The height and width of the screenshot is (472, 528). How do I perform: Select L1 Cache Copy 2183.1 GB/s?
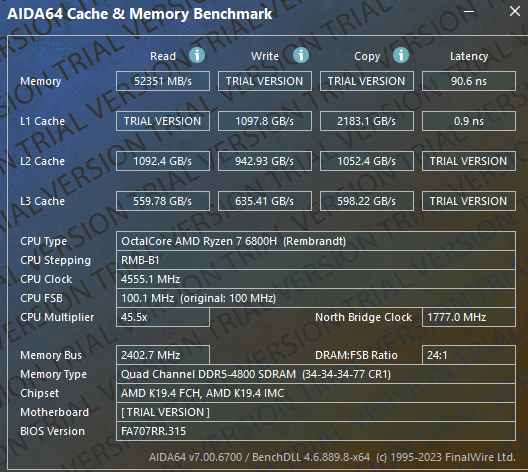click(367, 121)
